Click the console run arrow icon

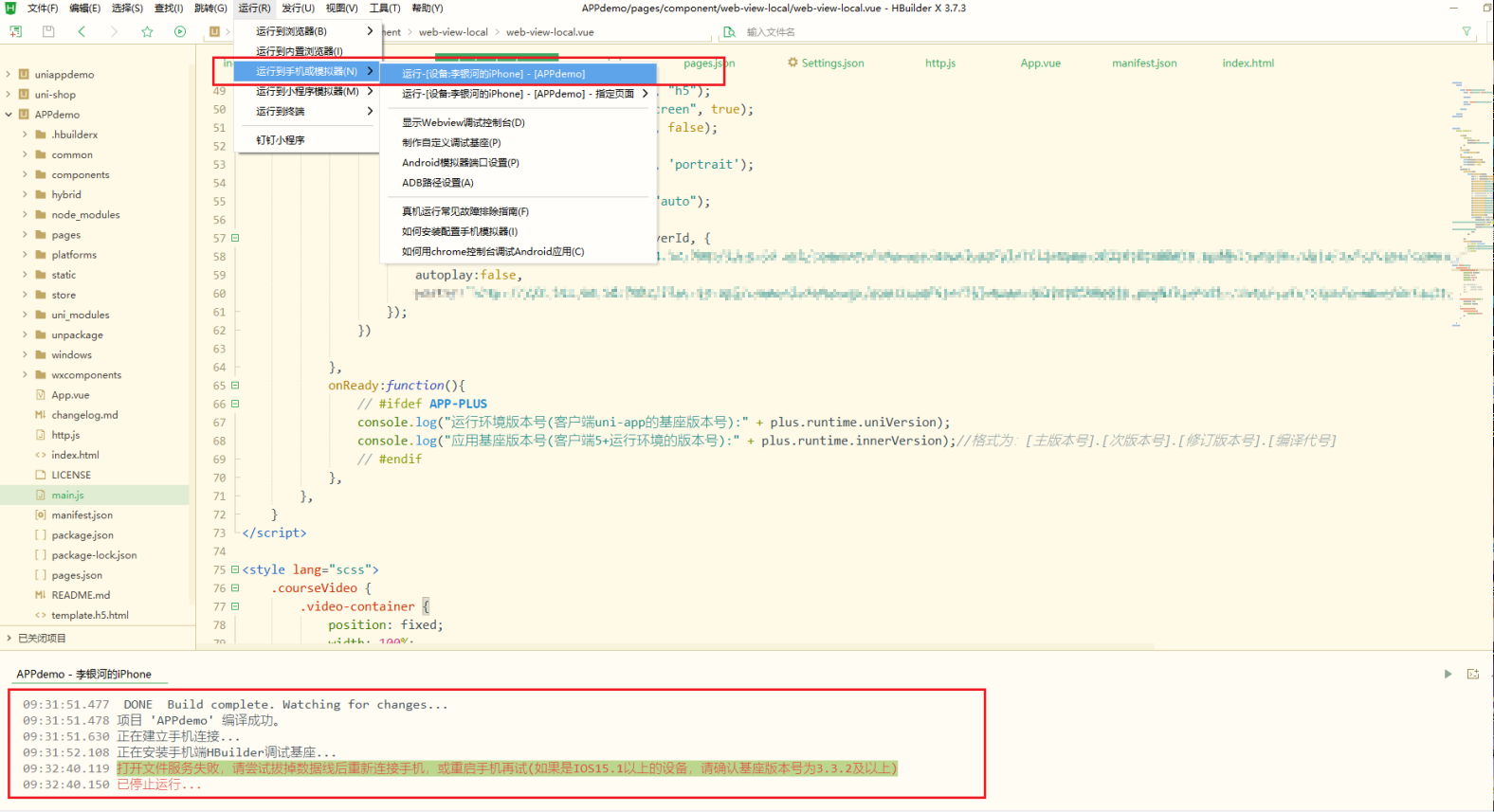tap(1448, 674)
